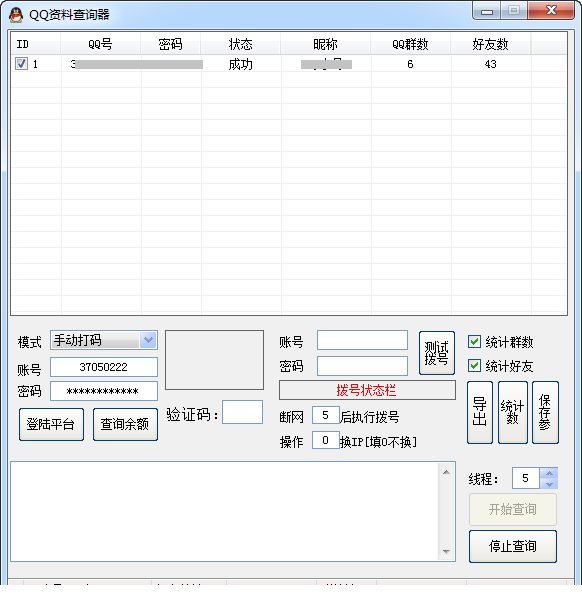This screenshot has height=608, width=582.
Task: Click the masked platform 密码 field
Action: tap(104, 391)
